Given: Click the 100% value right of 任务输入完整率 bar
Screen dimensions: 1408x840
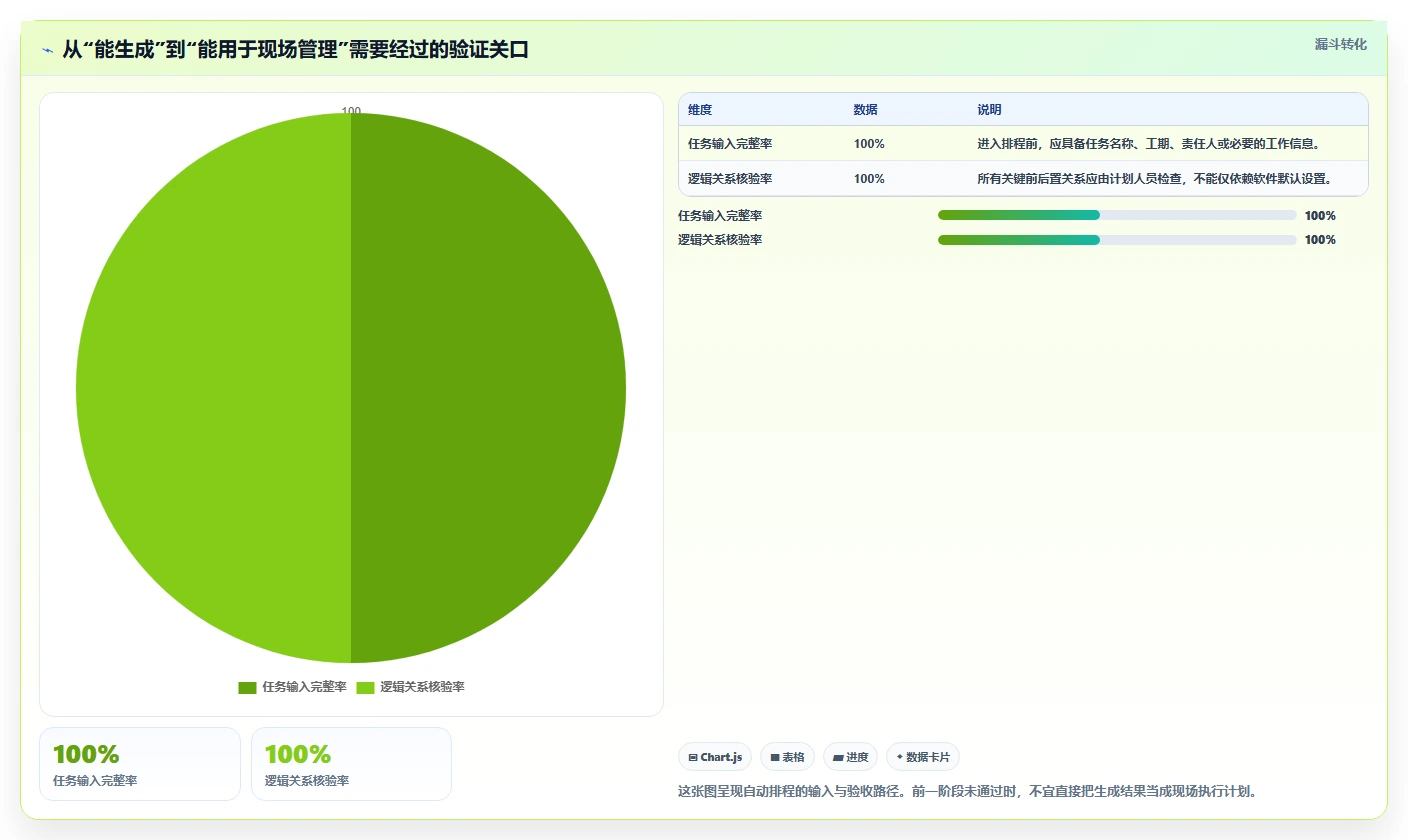Looking at the screenshot, I should [1320, 215].
